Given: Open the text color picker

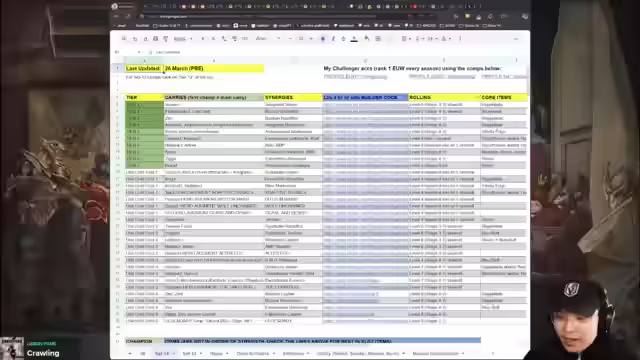Looking at the screenshot, I should point(354,39).
